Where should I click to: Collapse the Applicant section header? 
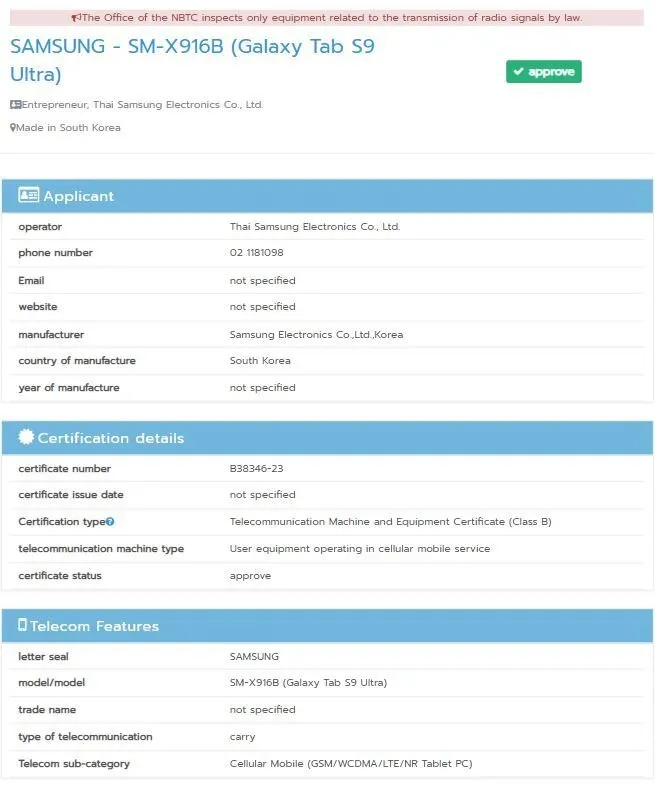coord(327,196)
